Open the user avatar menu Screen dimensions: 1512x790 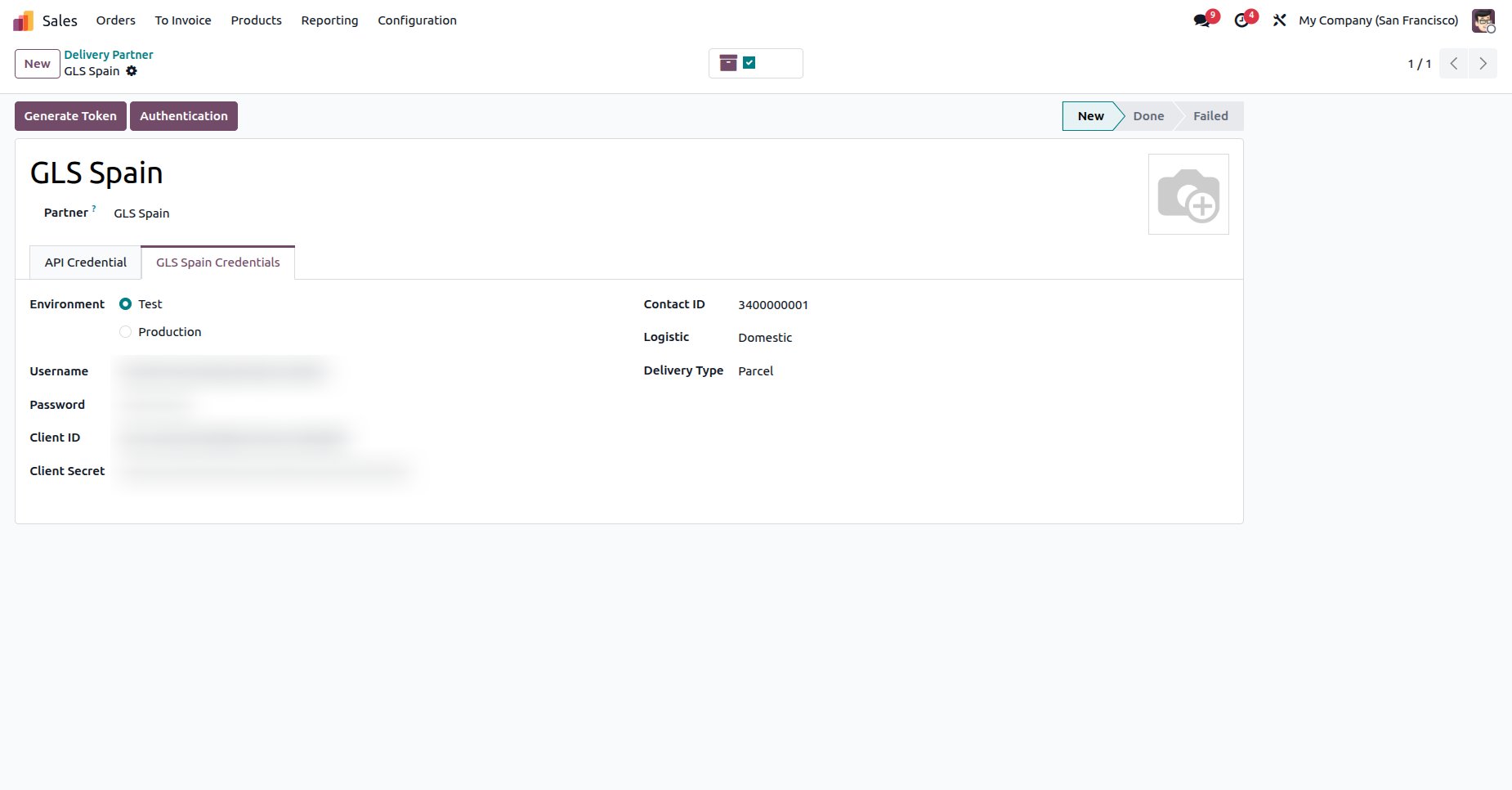1483,20
